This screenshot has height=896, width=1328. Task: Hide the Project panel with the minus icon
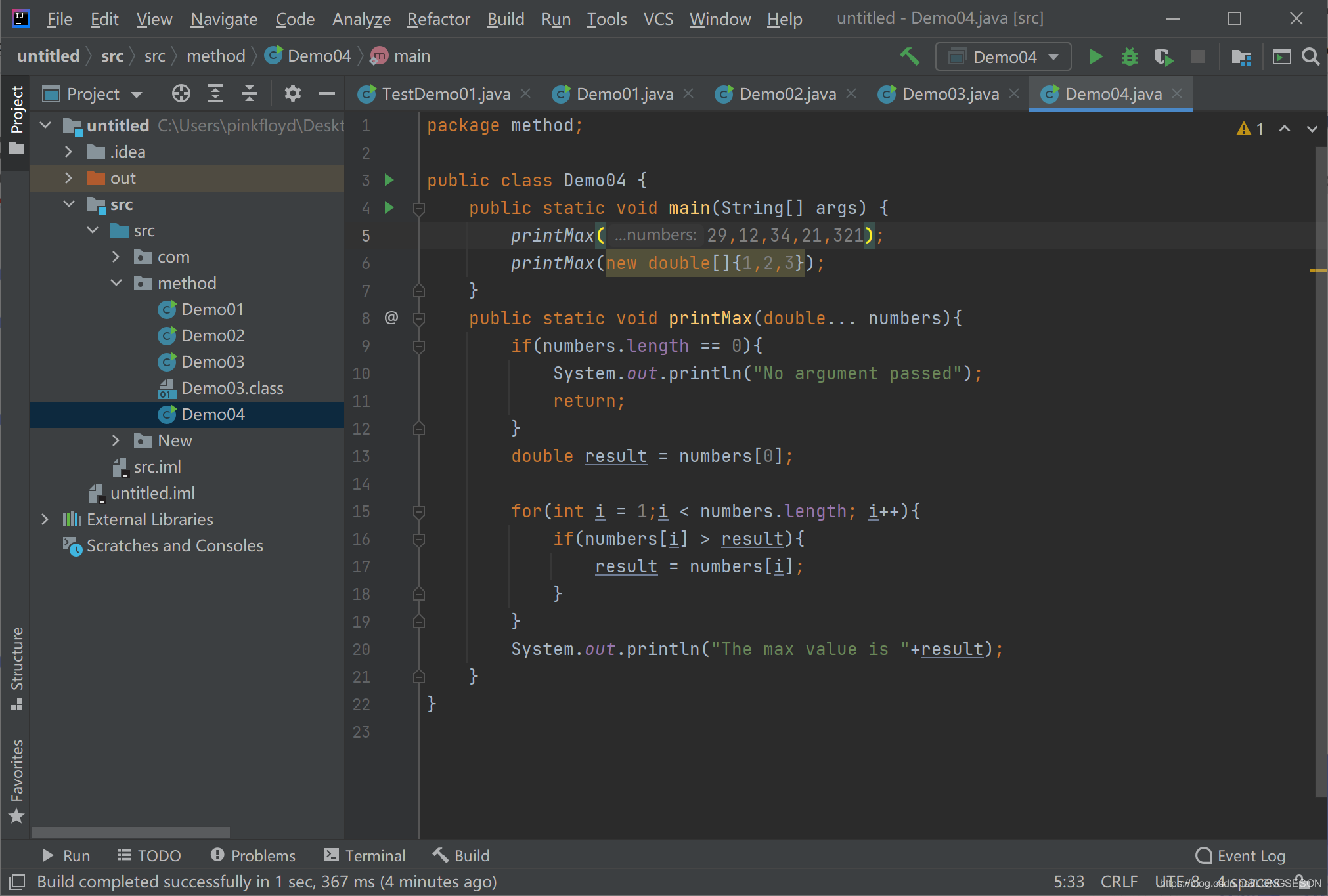[x=327, y=94]
